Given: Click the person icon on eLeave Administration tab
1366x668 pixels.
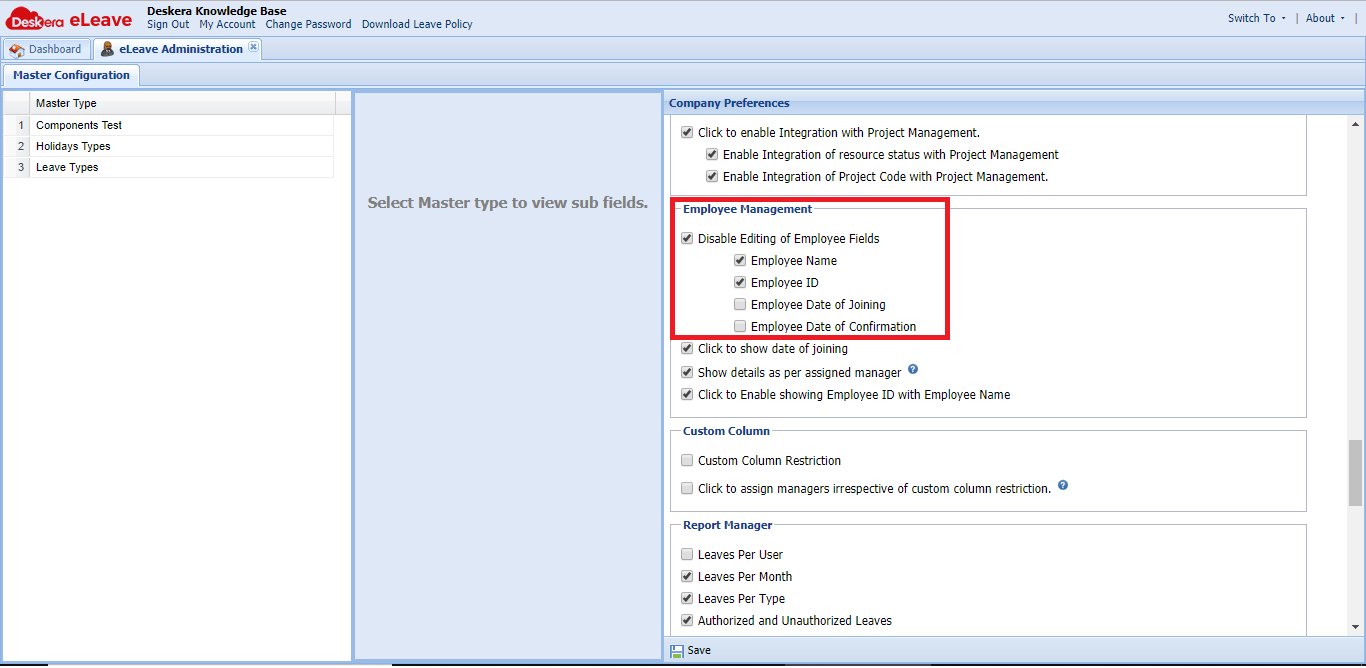Looking at the screenshot, I should pyautogui.click(x=105, y=48).
